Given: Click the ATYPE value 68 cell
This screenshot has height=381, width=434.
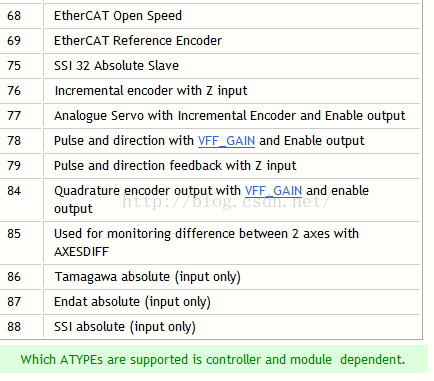Looking at the screenshot, I should click(x=14, y=16).
